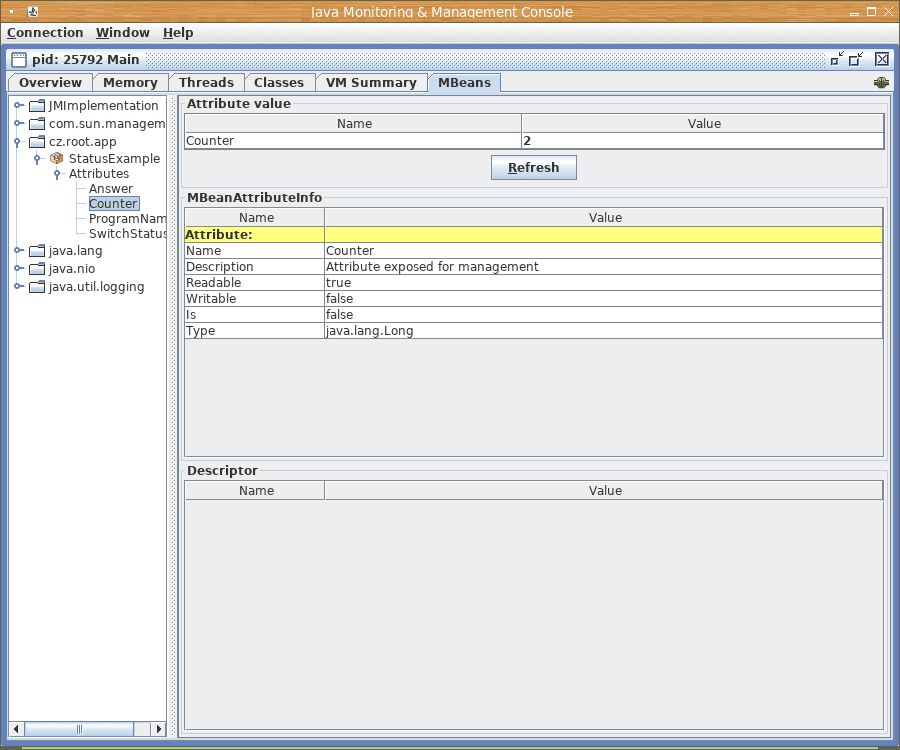Screen dimensions: 900x750
Task: Click the StatusExample MBean icon
Action: click(56, 158)
